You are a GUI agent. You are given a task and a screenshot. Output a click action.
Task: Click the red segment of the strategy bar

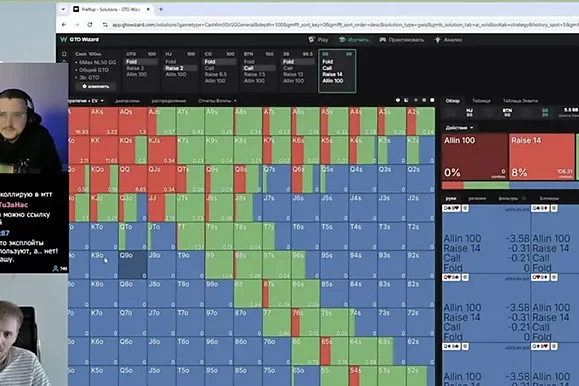(452, 185)
